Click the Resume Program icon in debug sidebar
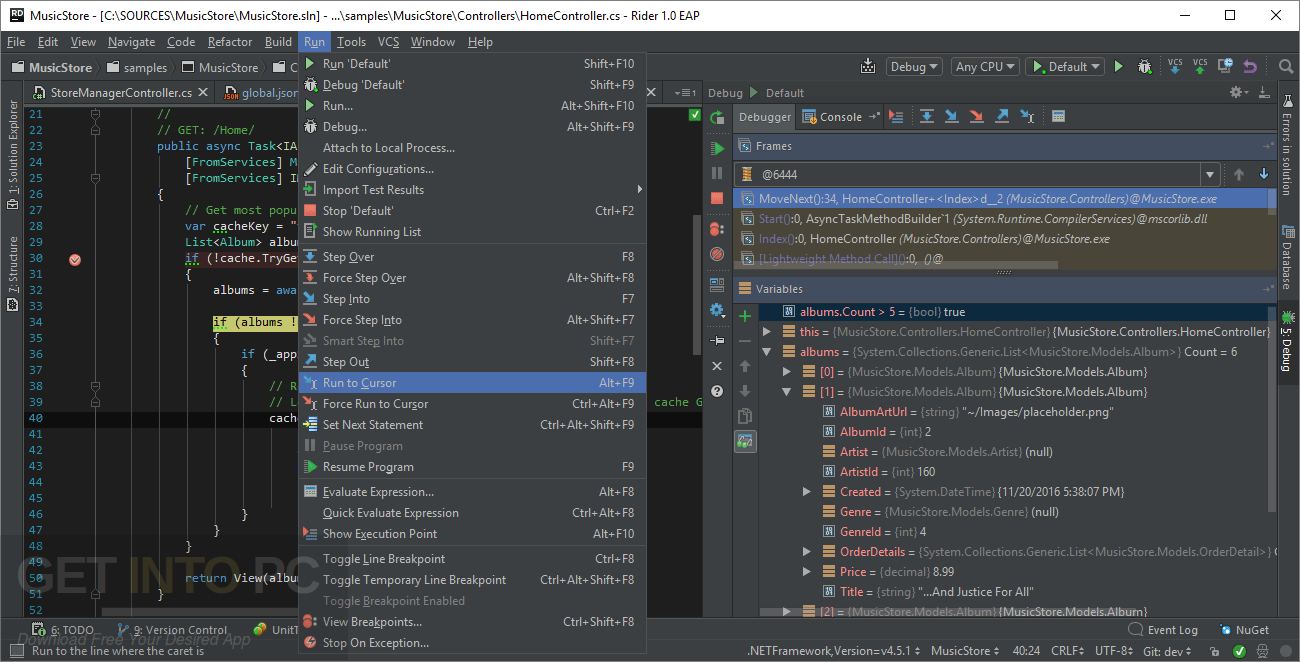Screen dimensions: 1300x662 coord(717,148)
